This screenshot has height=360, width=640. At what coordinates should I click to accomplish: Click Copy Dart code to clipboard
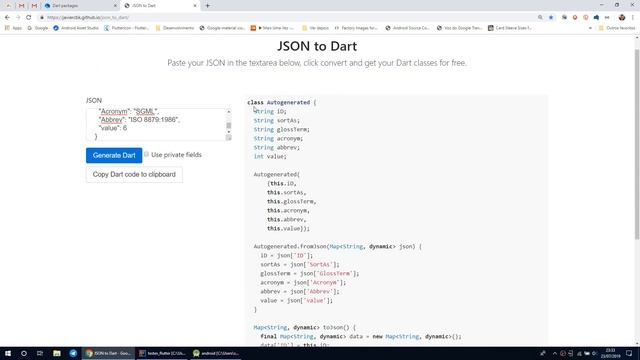click(134, 174)
